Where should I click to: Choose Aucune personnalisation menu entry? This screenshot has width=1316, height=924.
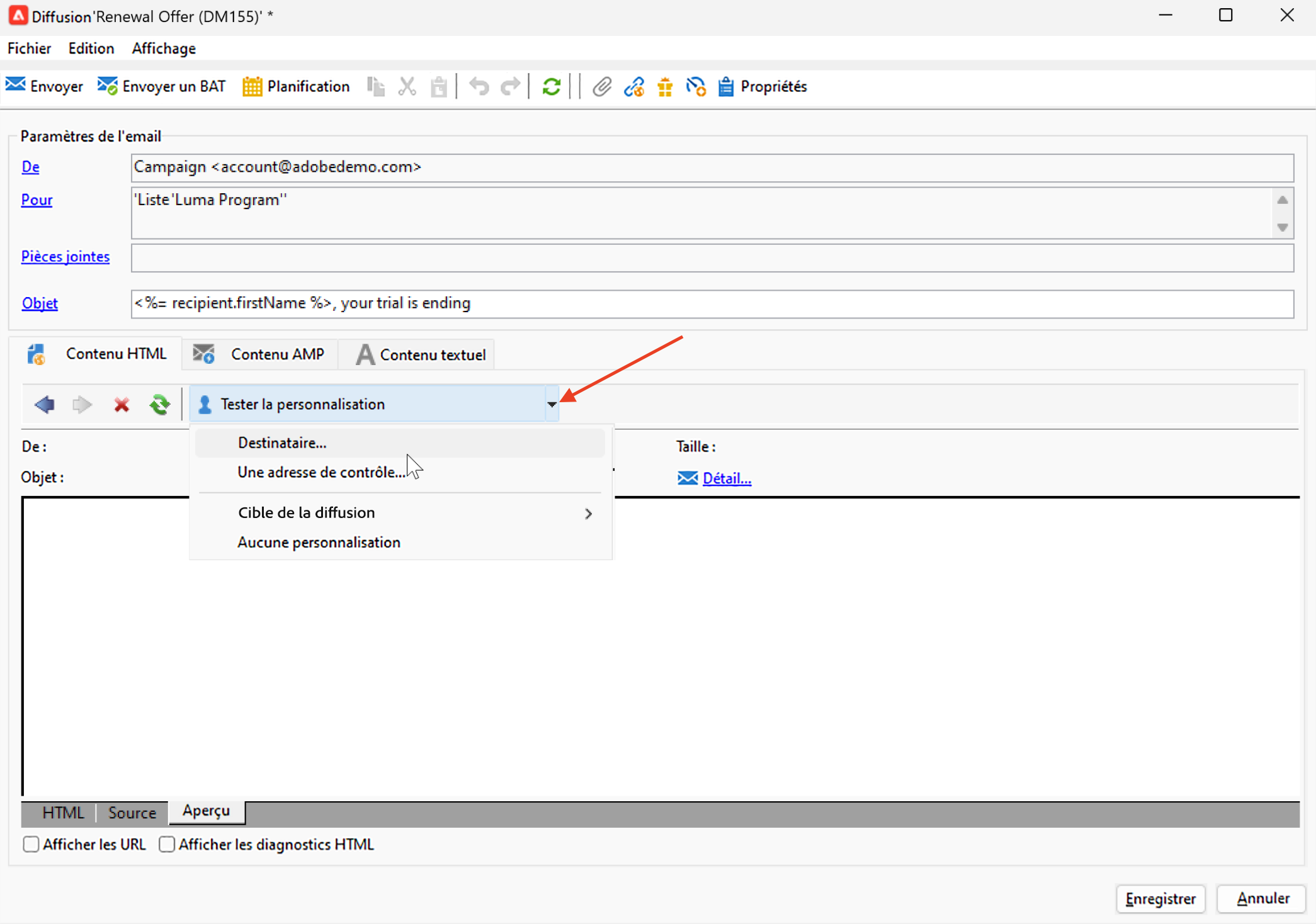319,543
